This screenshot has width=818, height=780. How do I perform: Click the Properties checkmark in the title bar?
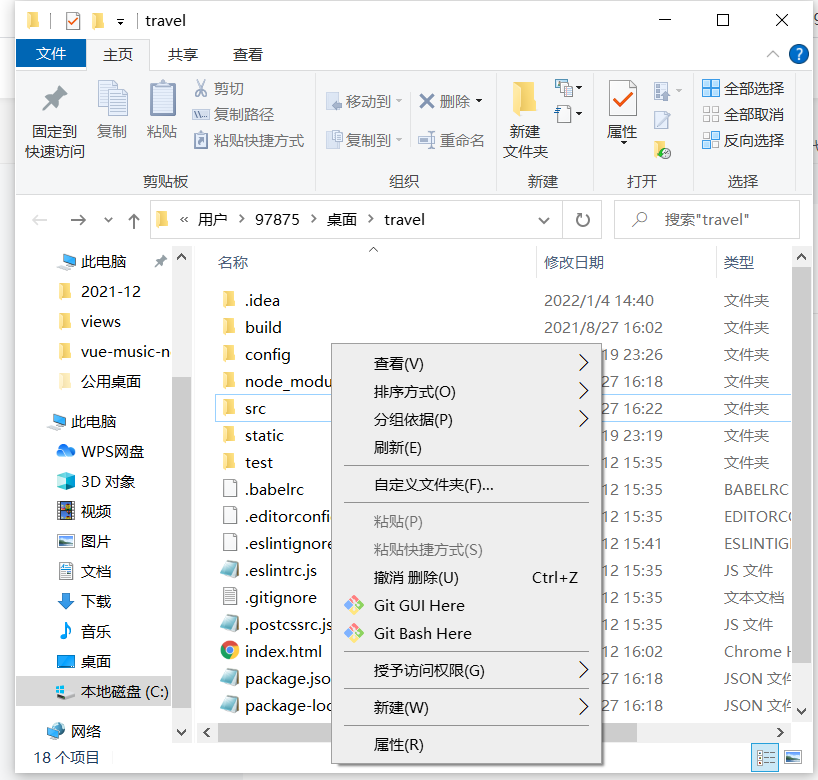[73, 21]
